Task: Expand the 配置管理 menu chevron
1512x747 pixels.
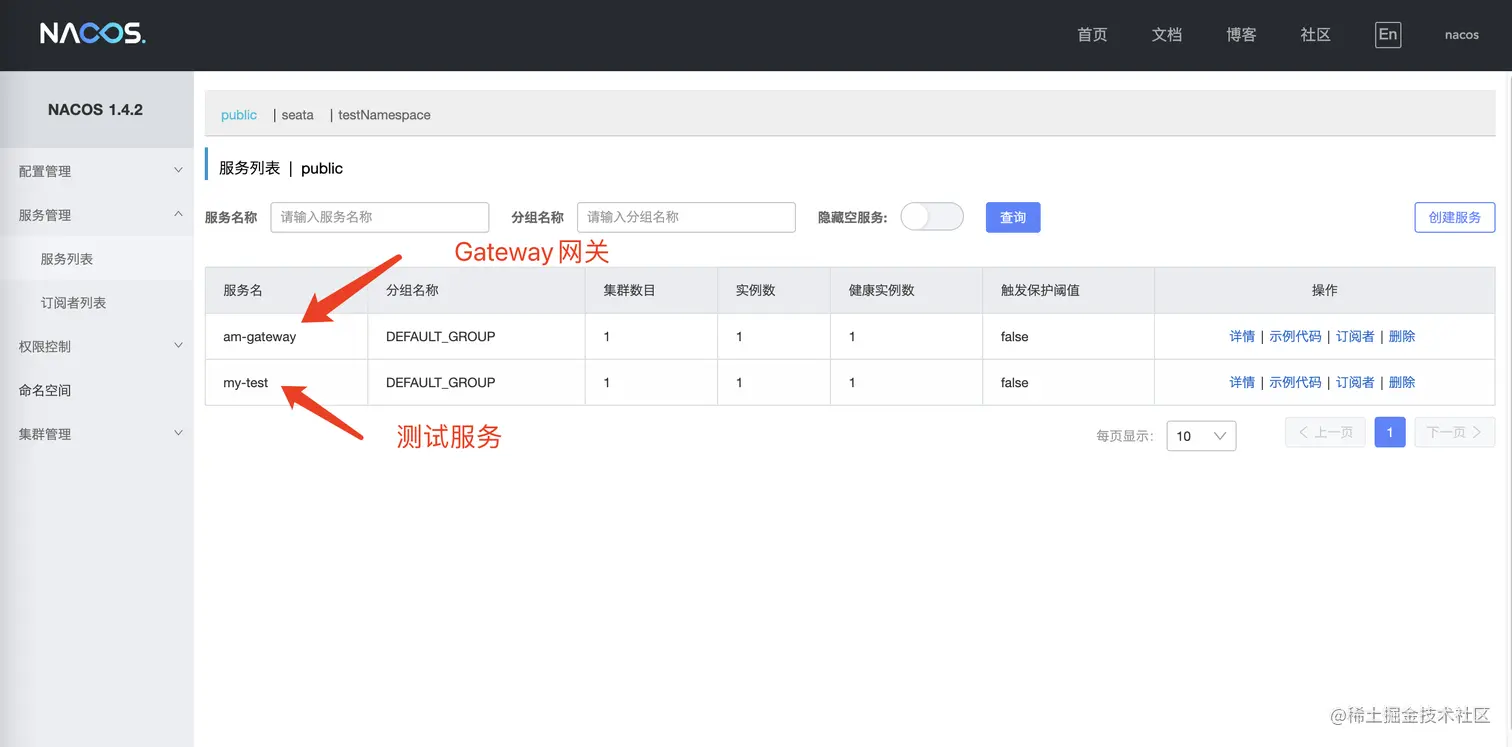Action: pos(178,171)
